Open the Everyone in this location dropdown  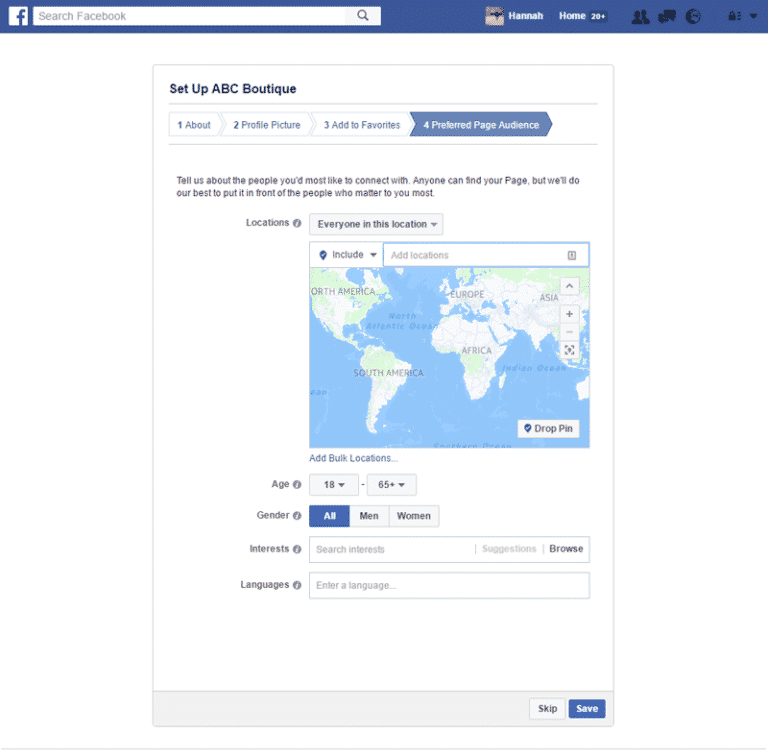[x=376, y=224]
